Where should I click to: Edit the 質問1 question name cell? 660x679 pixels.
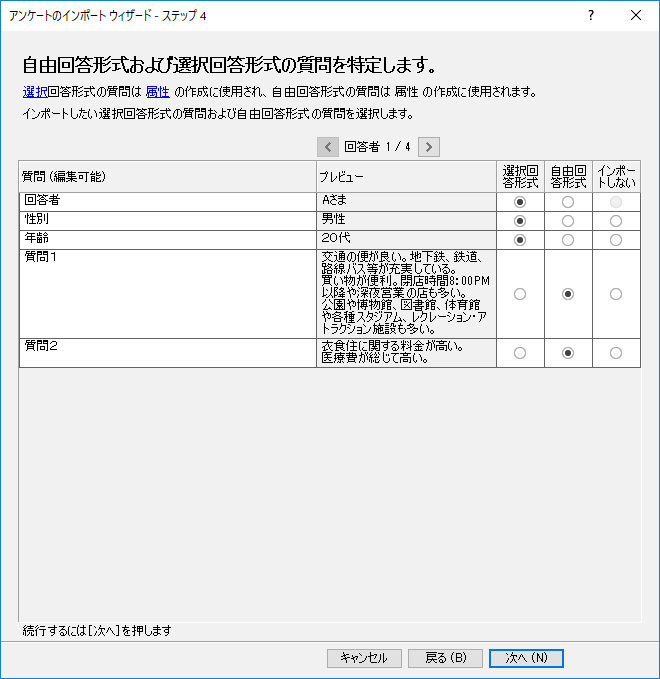coord(167,293)
